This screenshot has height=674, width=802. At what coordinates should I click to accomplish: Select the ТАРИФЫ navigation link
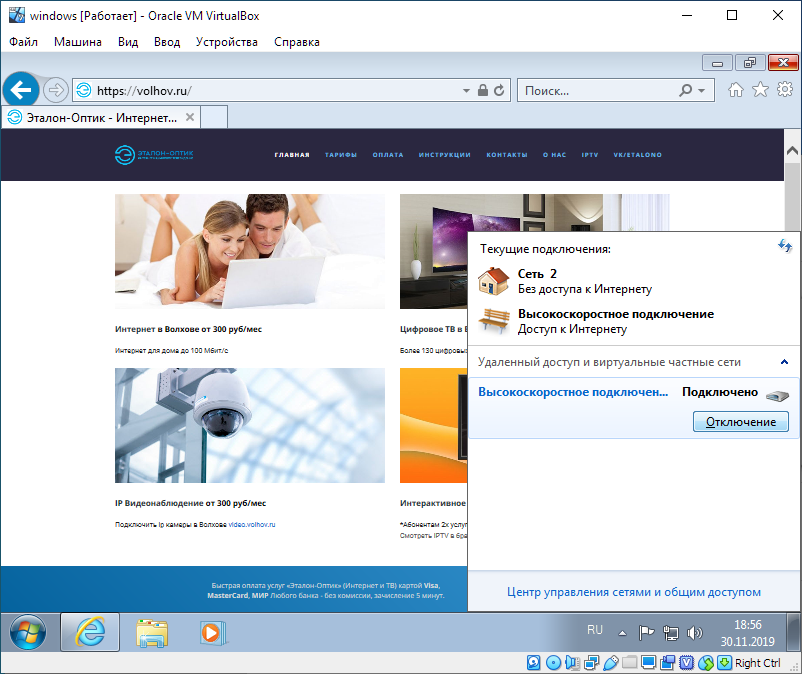[341, 155]
